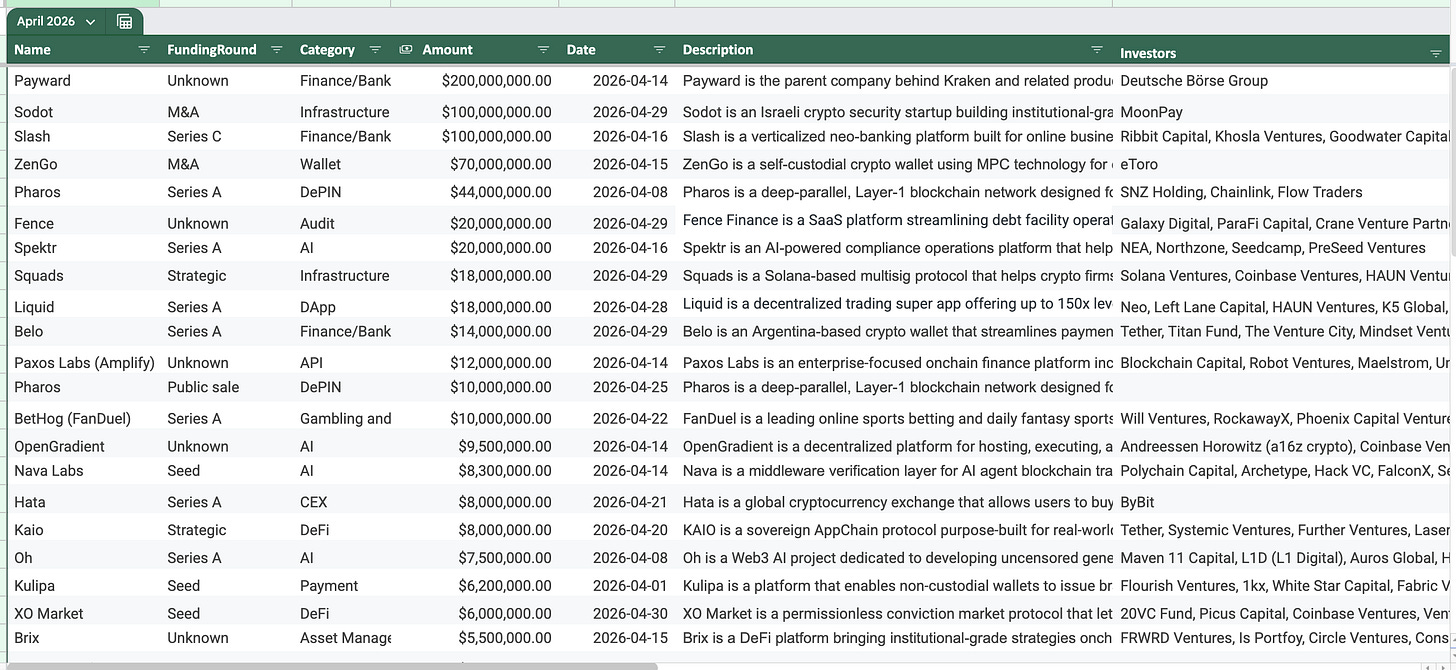Click the Category column header
This screenshot has height=670, width=1456.
point(327,50)
